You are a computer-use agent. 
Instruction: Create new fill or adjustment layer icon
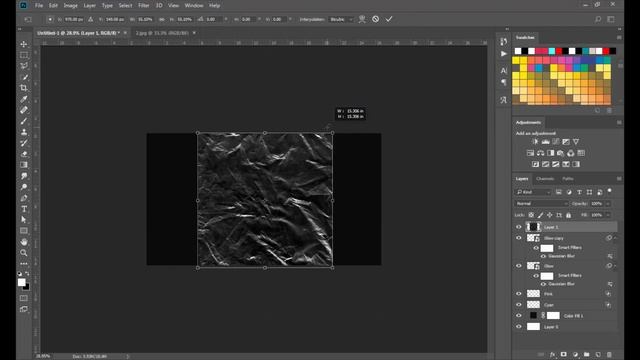575,355
